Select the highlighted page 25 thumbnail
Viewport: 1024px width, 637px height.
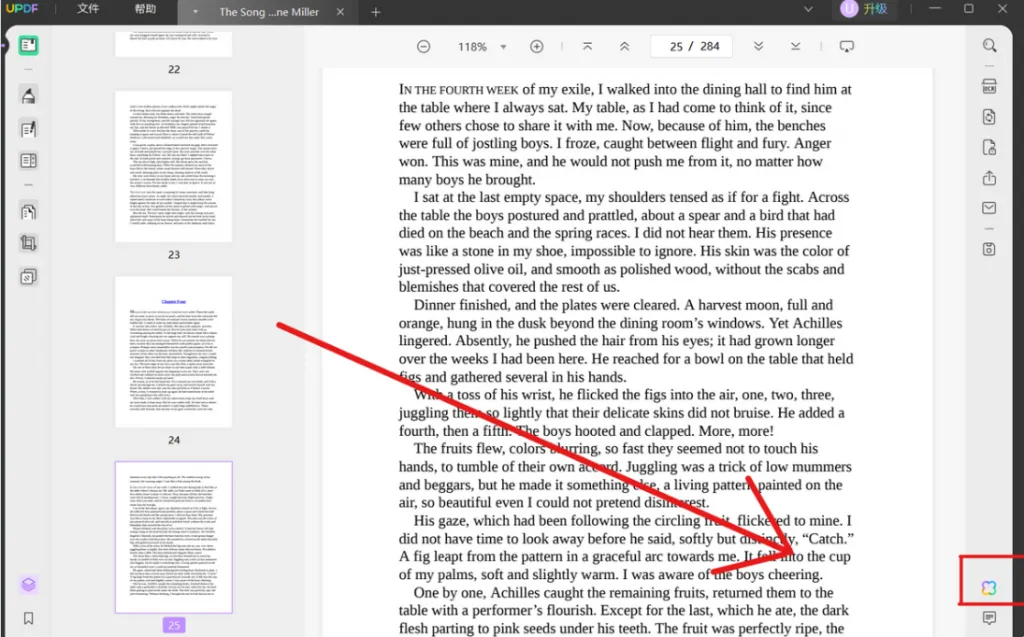coord(174,538)
